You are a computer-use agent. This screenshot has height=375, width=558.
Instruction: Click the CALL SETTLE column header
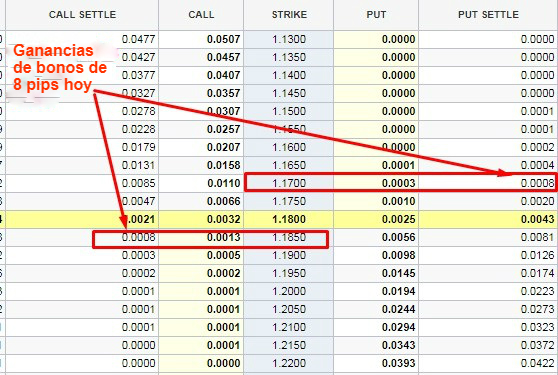[82, 15]
